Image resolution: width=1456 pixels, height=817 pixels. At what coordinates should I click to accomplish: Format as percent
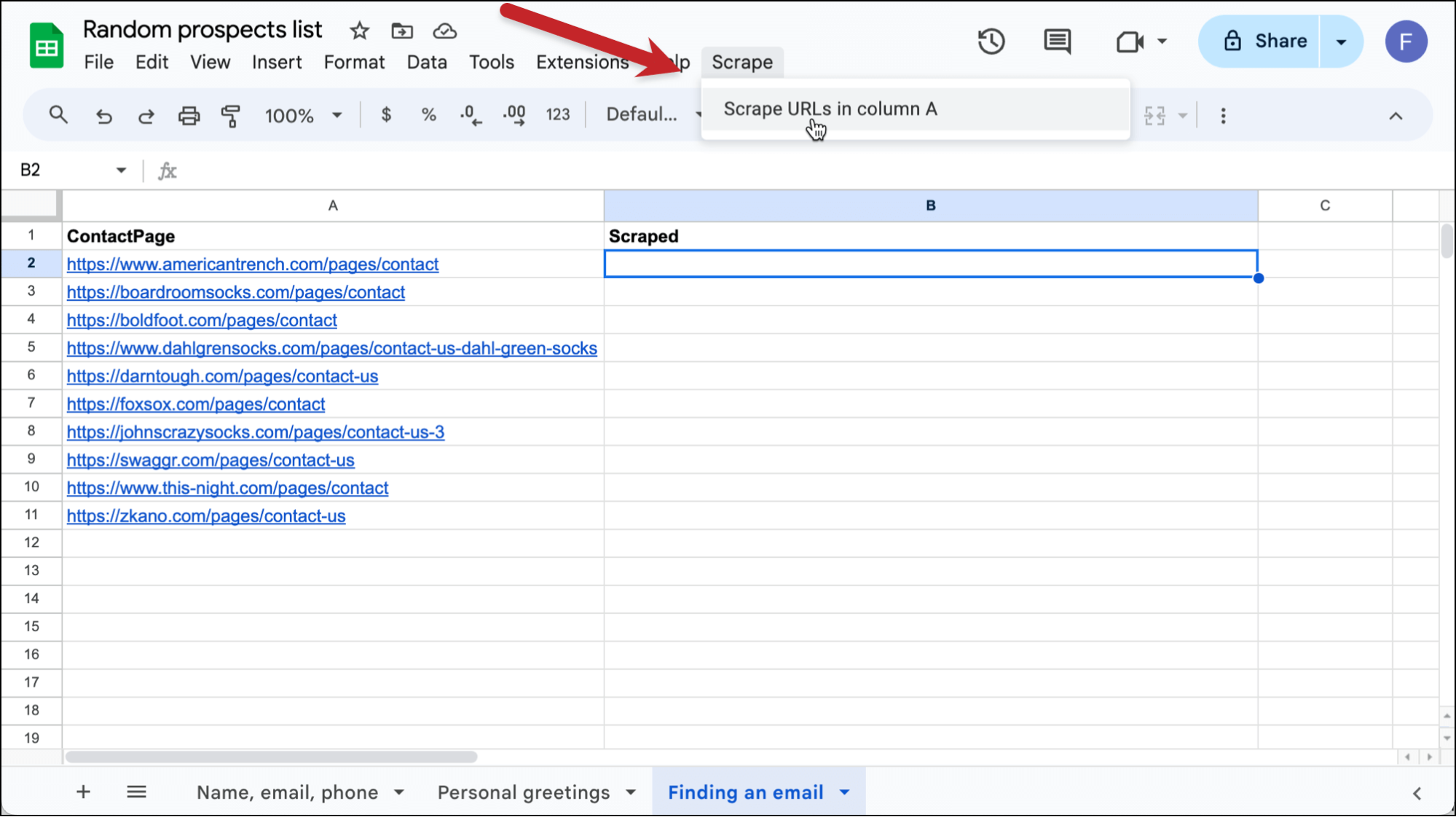428,115
